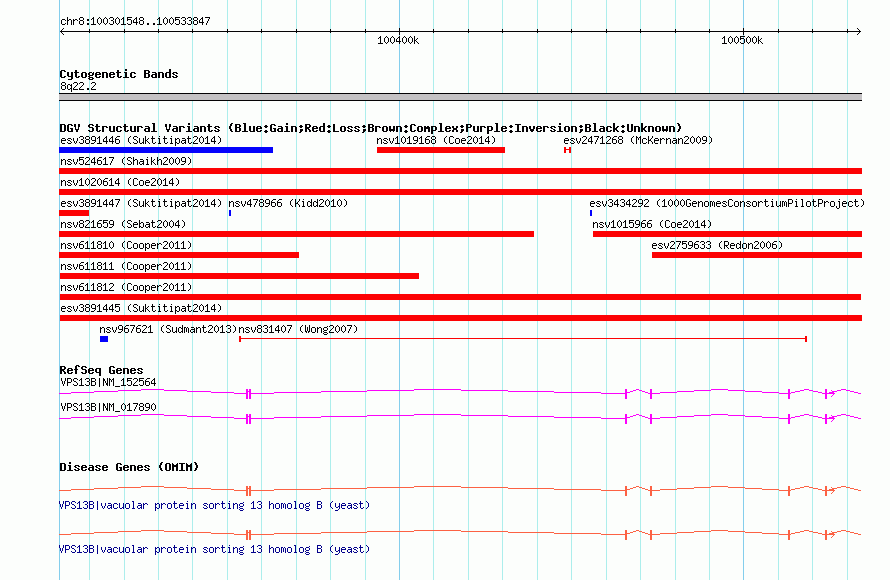Image resolution: width=890 pixels, height=580 pixels.
Task: Click the 100500k ruler label
Action: (x=742, y=40)
